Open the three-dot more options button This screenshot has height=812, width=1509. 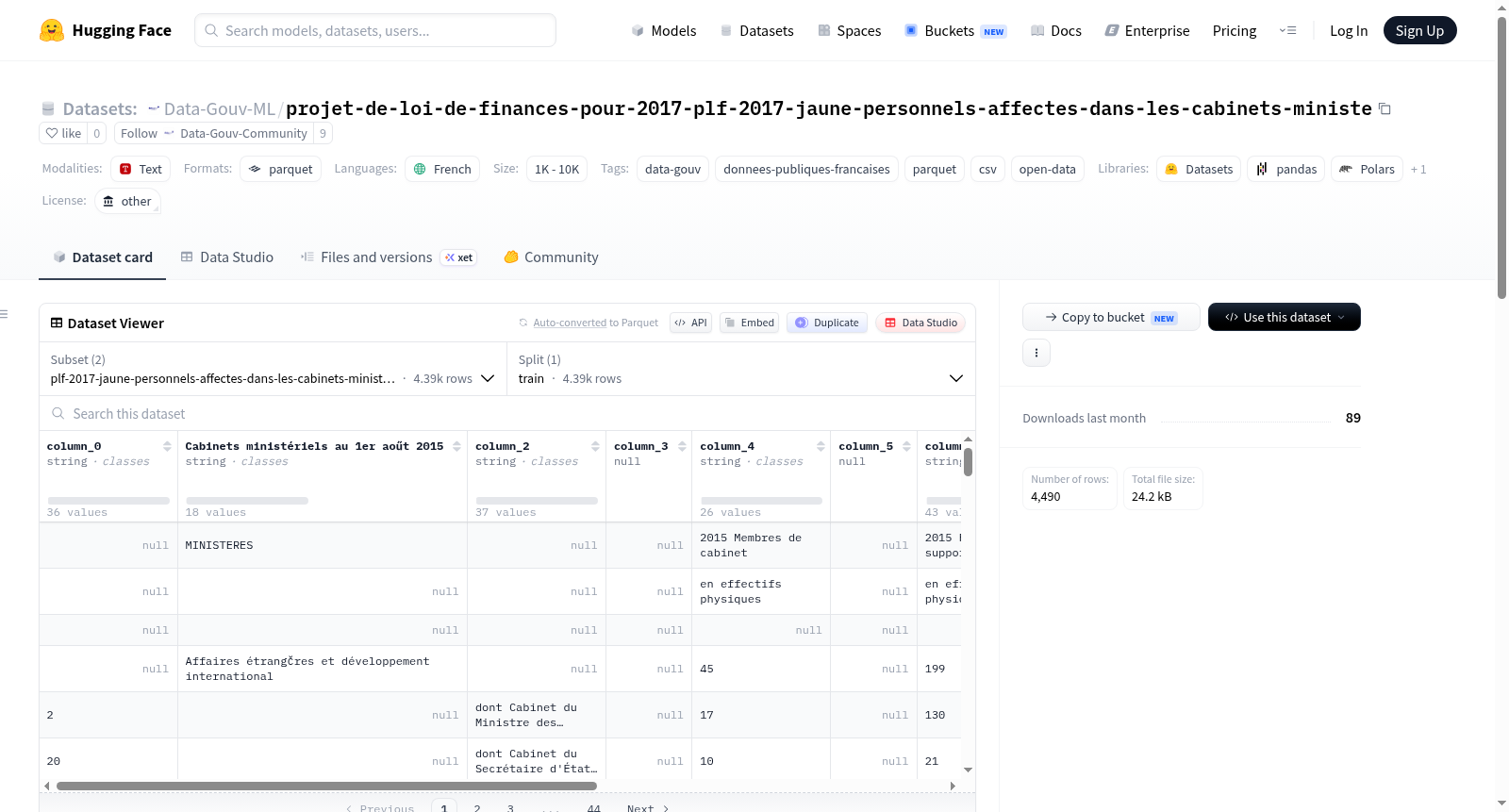pos(1036,353)
